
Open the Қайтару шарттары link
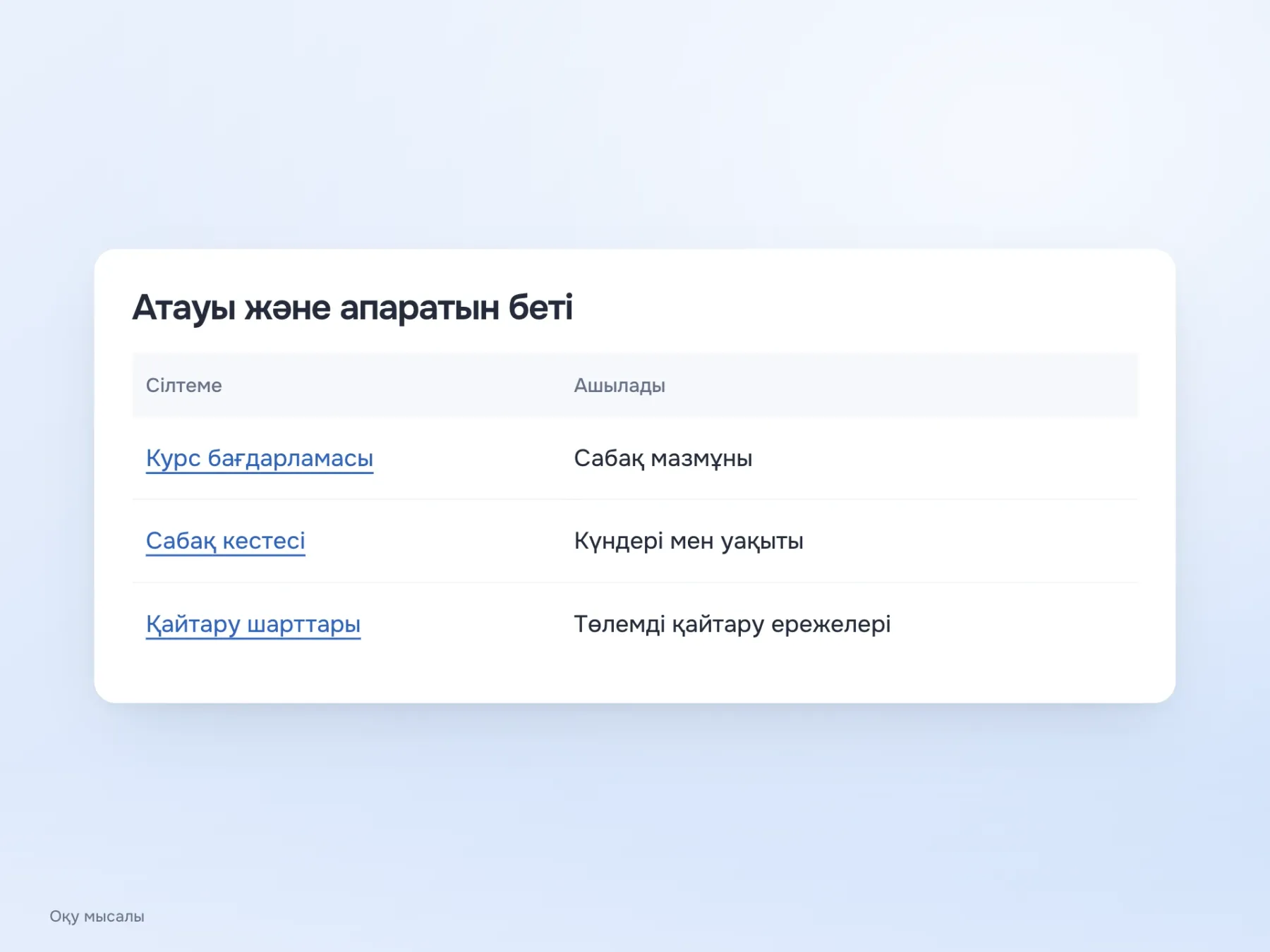[253, 624]
